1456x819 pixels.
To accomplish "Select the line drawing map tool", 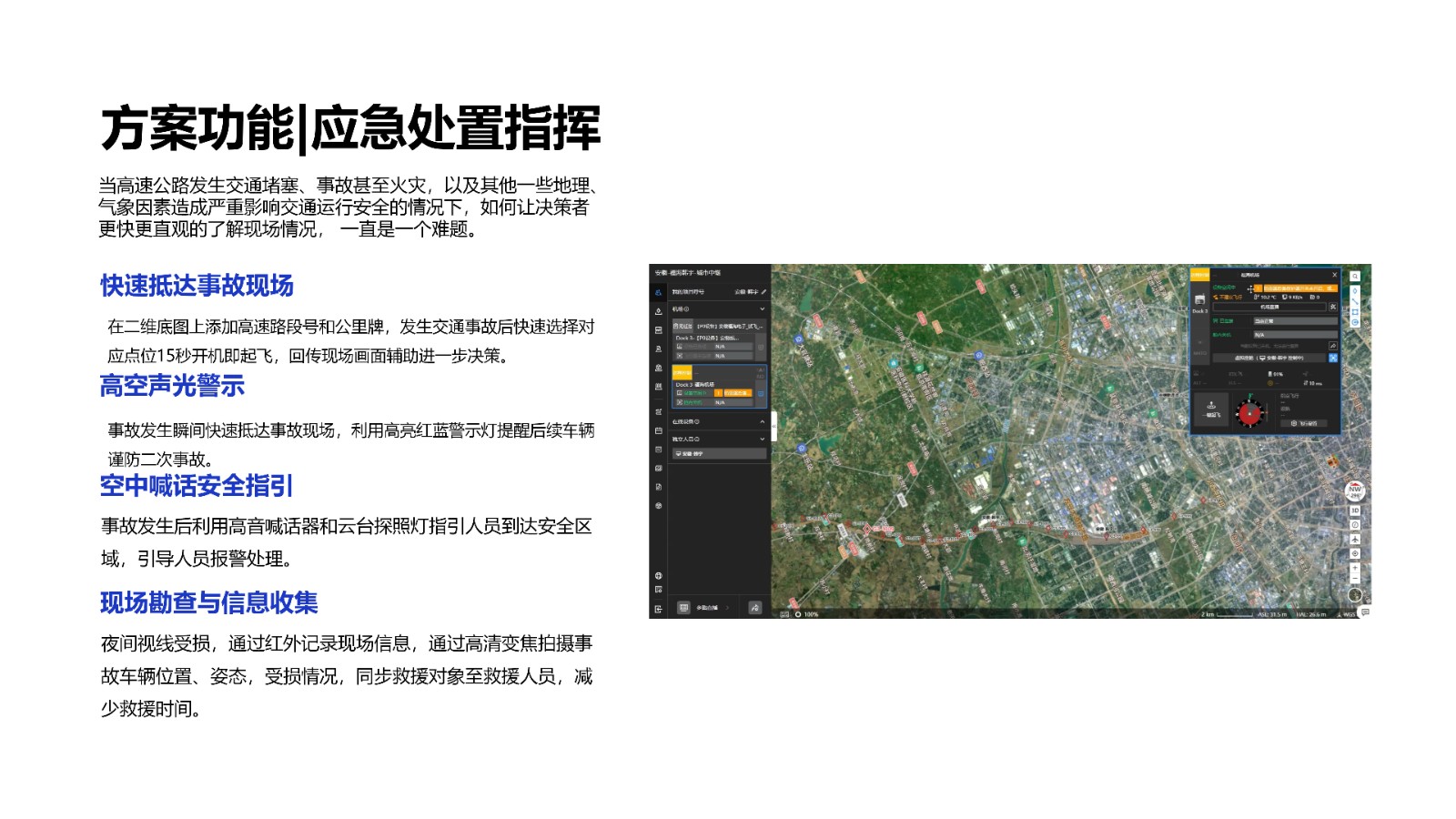I will pyautogui.click(x=1355, y=301).
